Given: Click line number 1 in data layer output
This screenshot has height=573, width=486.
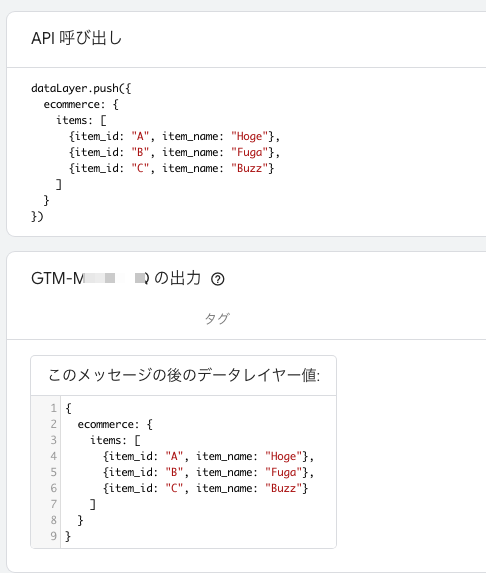Looking at the screenshot, I should (54, 408).
